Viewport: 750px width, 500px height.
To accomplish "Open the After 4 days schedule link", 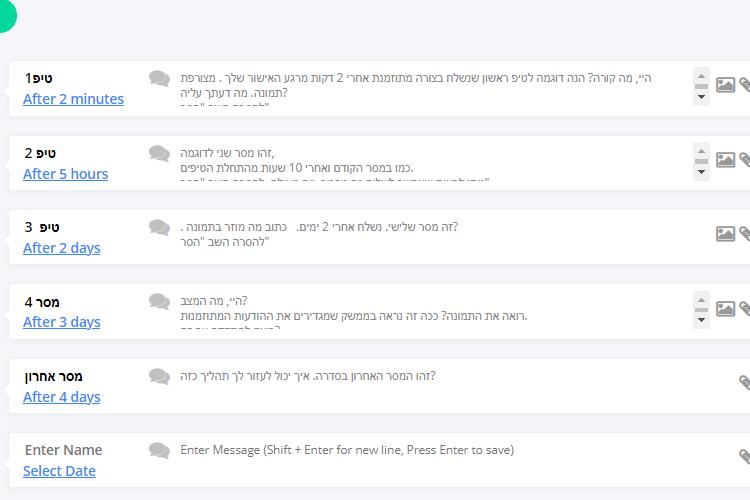I will [62, 397].
